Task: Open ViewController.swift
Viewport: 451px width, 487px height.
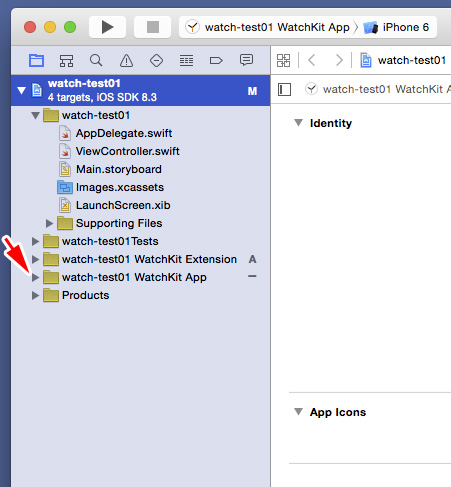Action: pos(127,151)
